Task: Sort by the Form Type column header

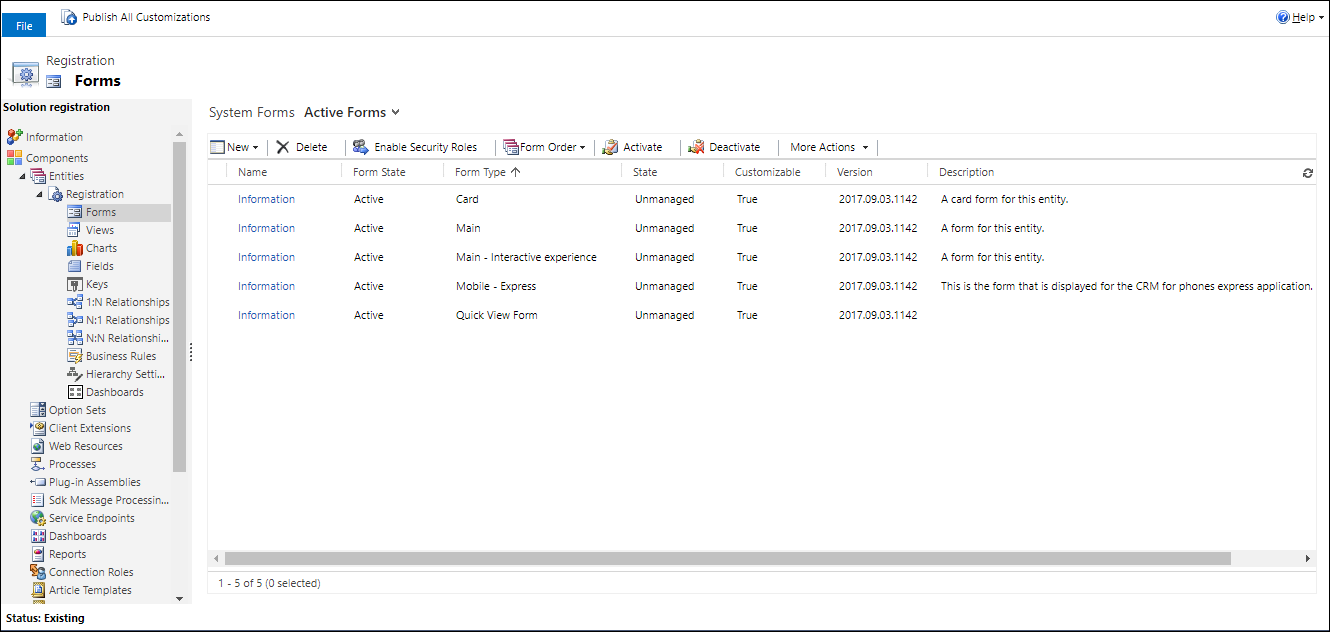Action: pyautogui.click(x=487, y=172)
